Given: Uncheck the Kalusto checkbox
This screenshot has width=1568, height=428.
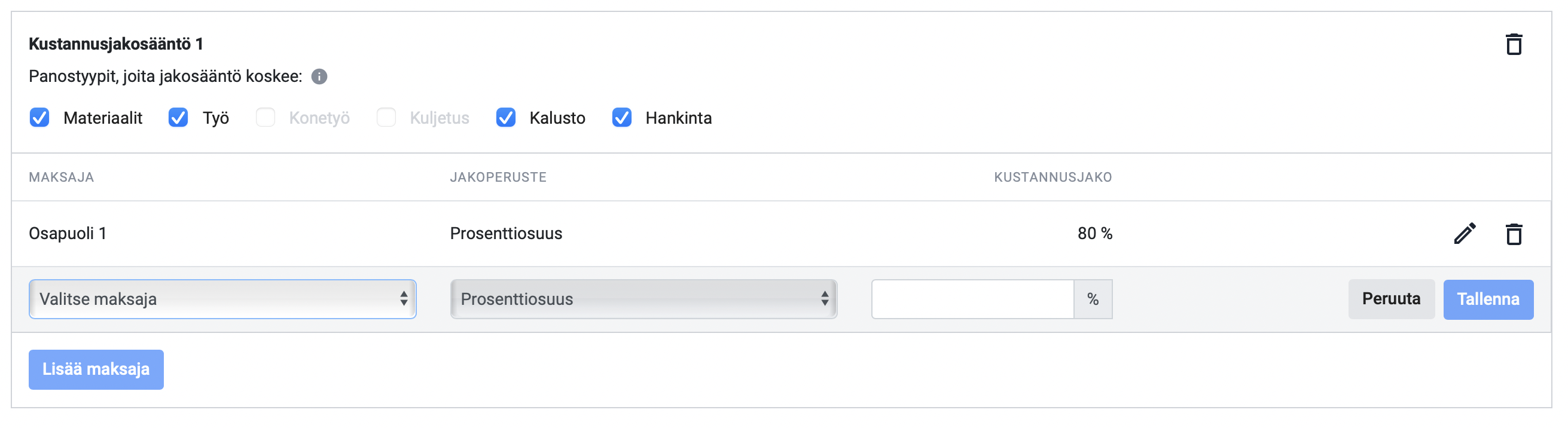Looking at the screenshot, I should (506, 118).
